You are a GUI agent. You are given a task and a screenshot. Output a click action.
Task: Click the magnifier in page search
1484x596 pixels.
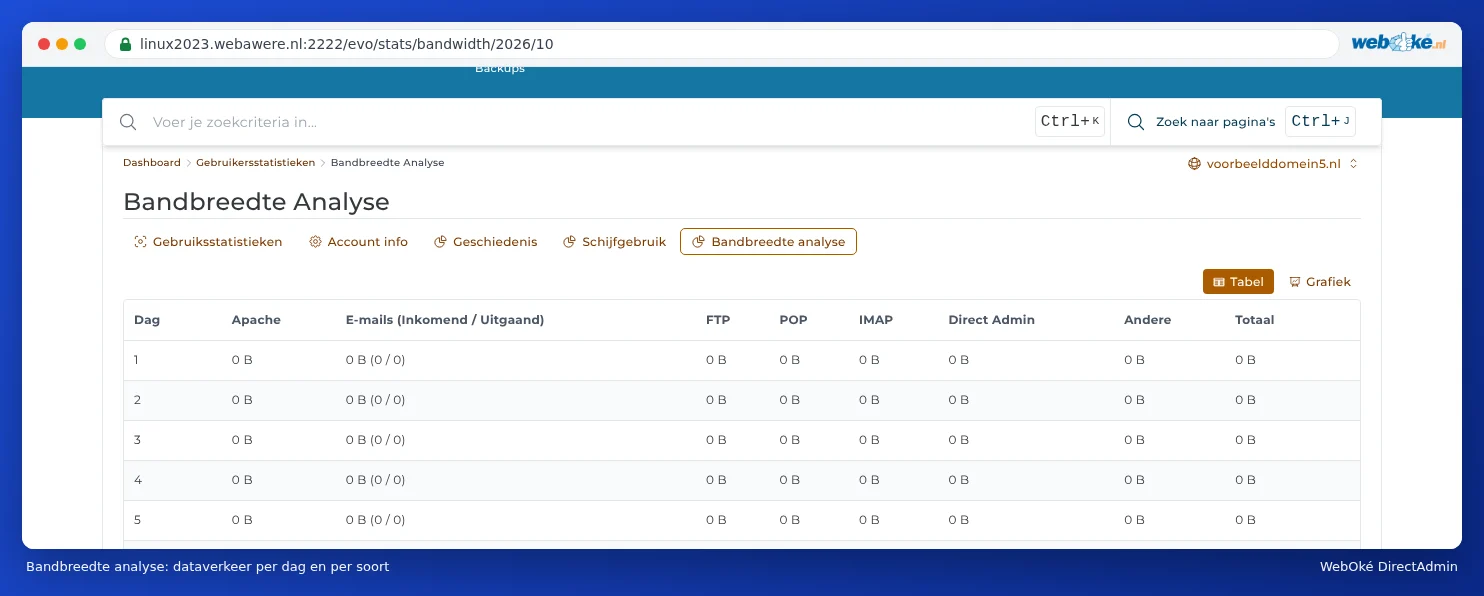[x=1136, y=122]
